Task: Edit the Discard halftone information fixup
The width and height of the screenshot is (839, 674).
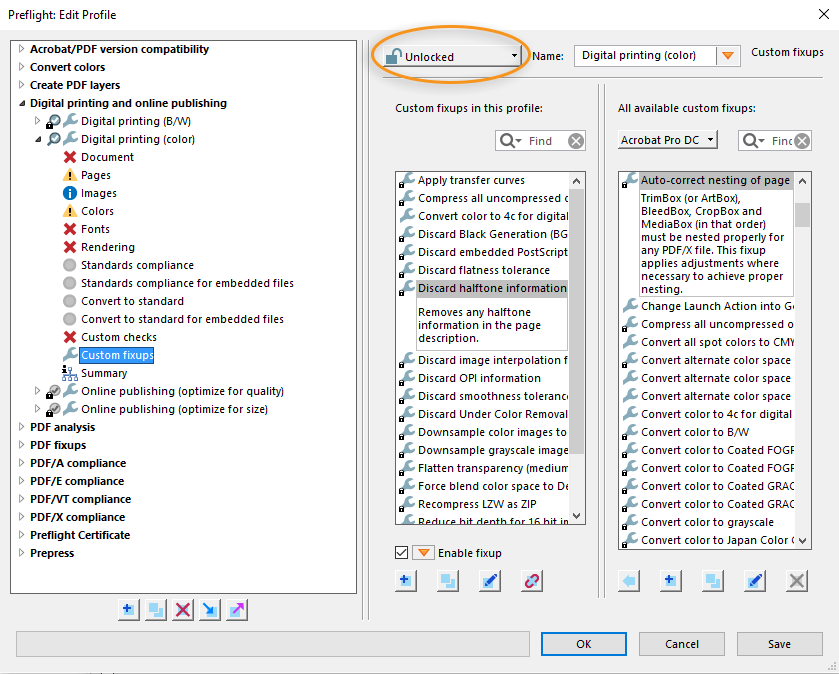Action: pos(489,580)
